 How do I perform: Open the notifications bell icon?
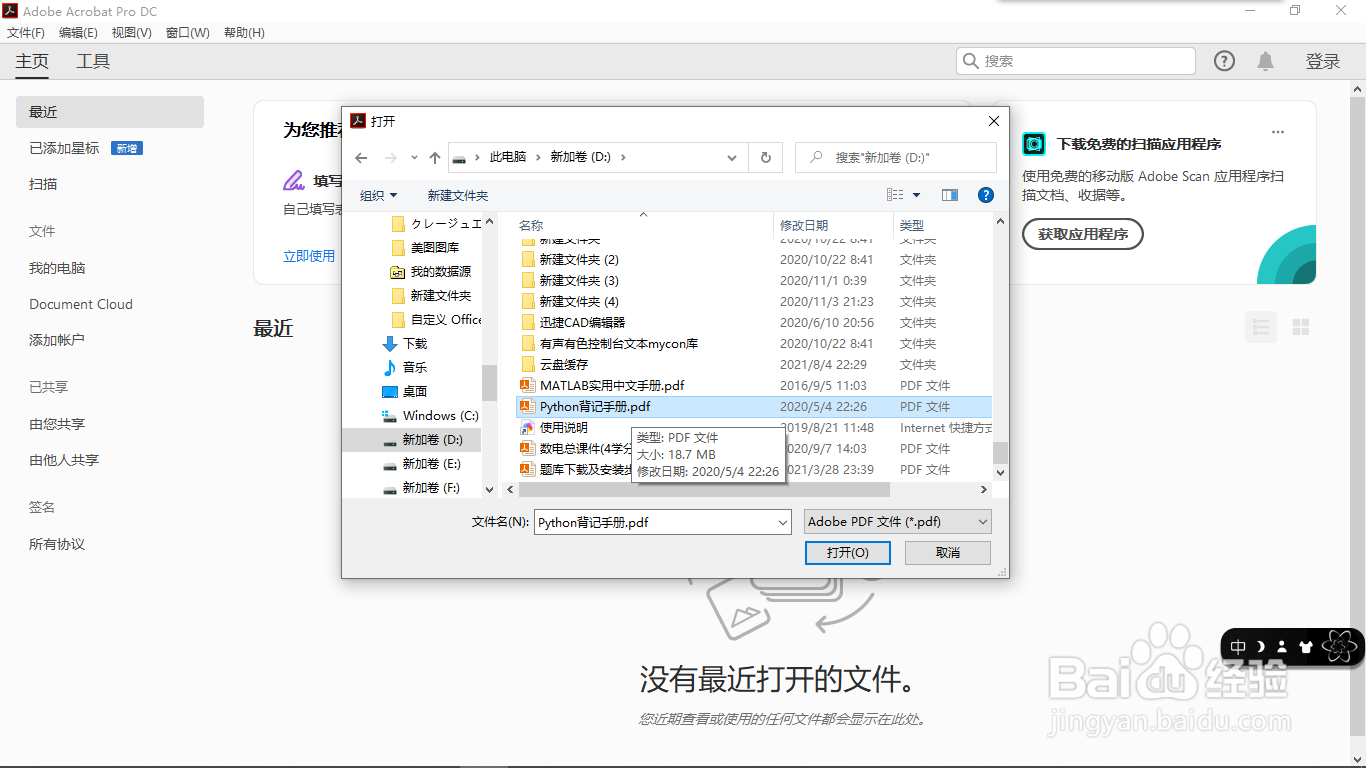(x=1265, y=60)
